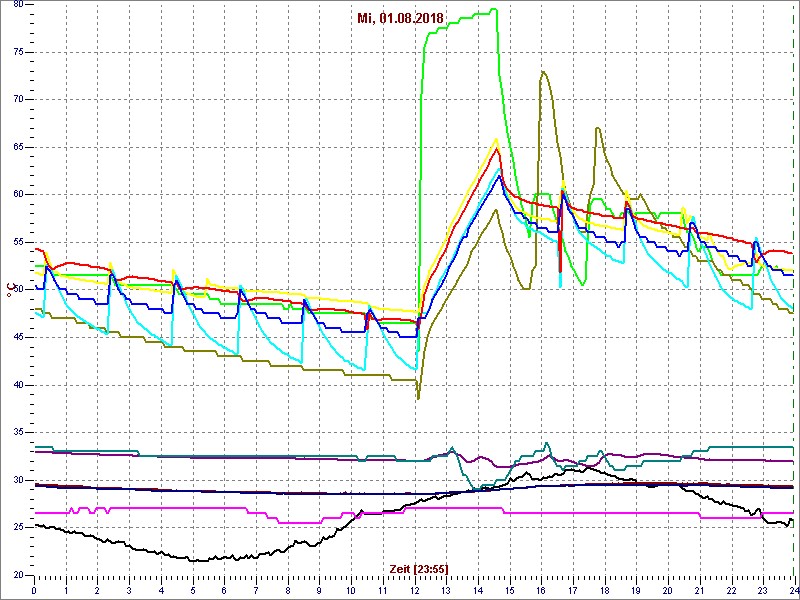This screenshot has width=800, height=600.
Task: Click hour 3 on the time axis
Action: [x=129, y=589]
